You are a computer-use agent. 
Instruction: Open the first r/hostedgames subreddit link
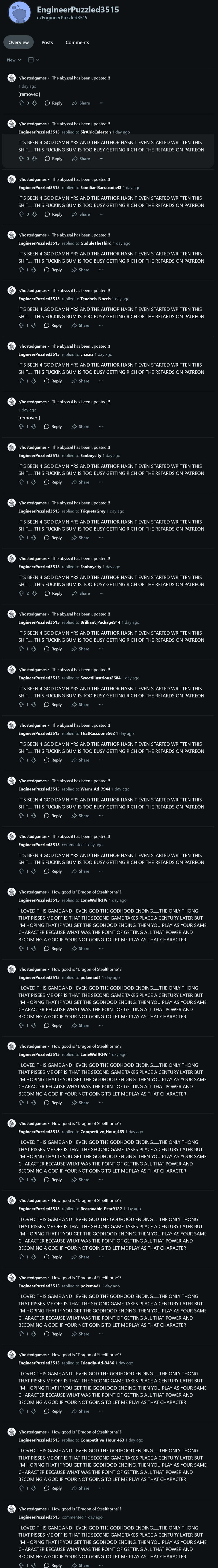click(32, 78)
